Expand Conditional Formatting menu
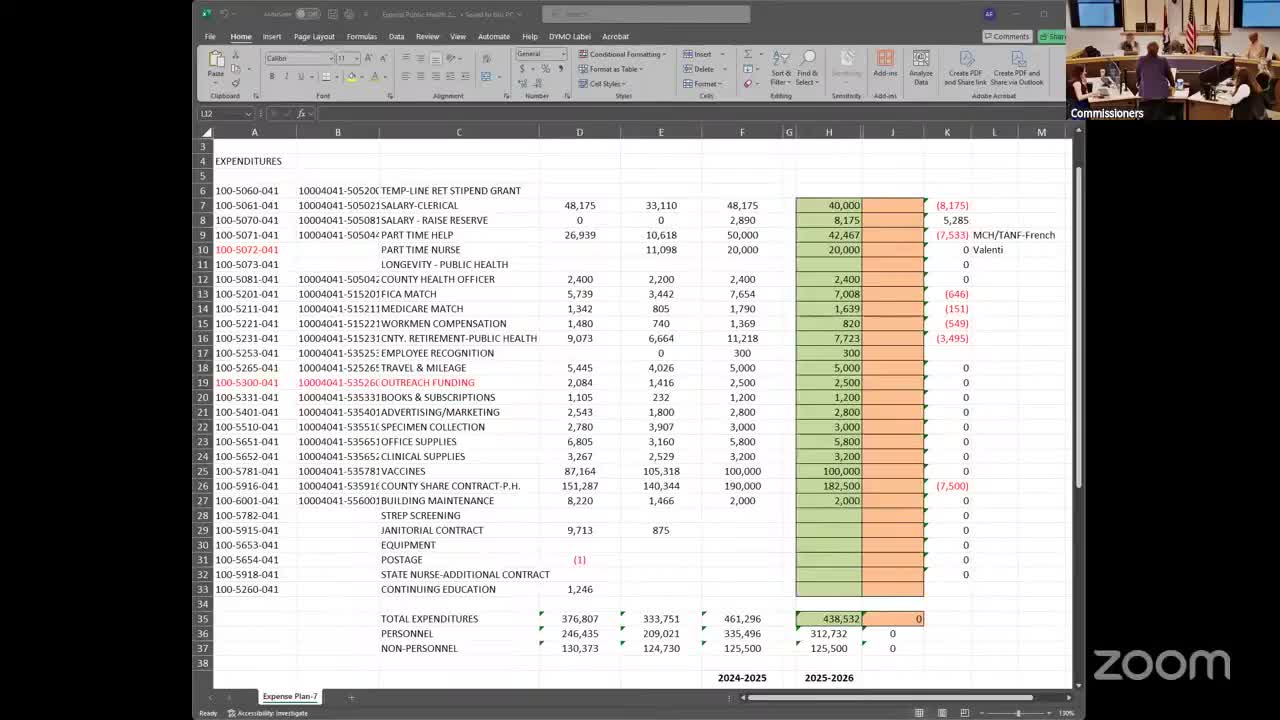The height and width of the screenshot is (720, 1280). (624, 54)
